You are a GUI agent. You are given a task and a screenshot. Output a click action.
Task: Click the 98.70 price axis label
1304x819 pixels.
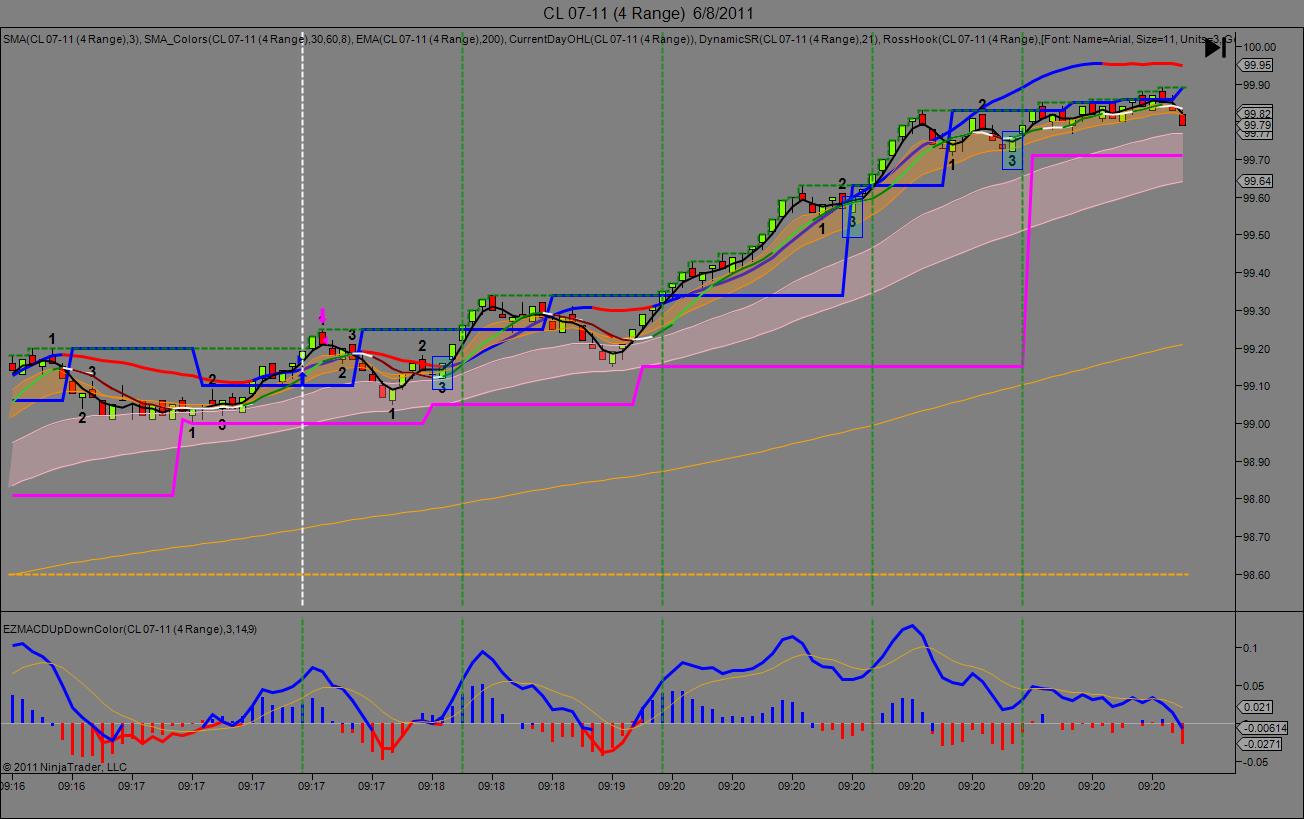[x=1258, y=537]
